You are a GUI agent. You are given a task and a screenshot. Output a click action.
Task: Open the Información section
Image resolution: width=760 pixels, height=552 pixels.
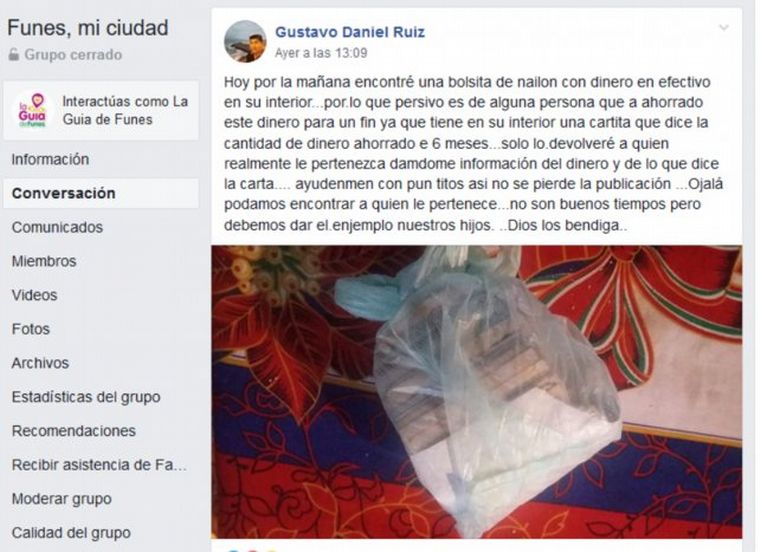pyautogui.click(x=50, y=159)
